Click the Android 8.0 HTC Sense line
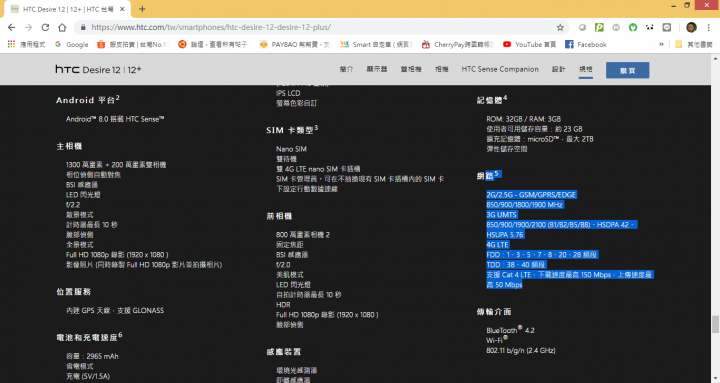Image resolution: width=720 pixels, height=383 pixels. coord(115,119)
